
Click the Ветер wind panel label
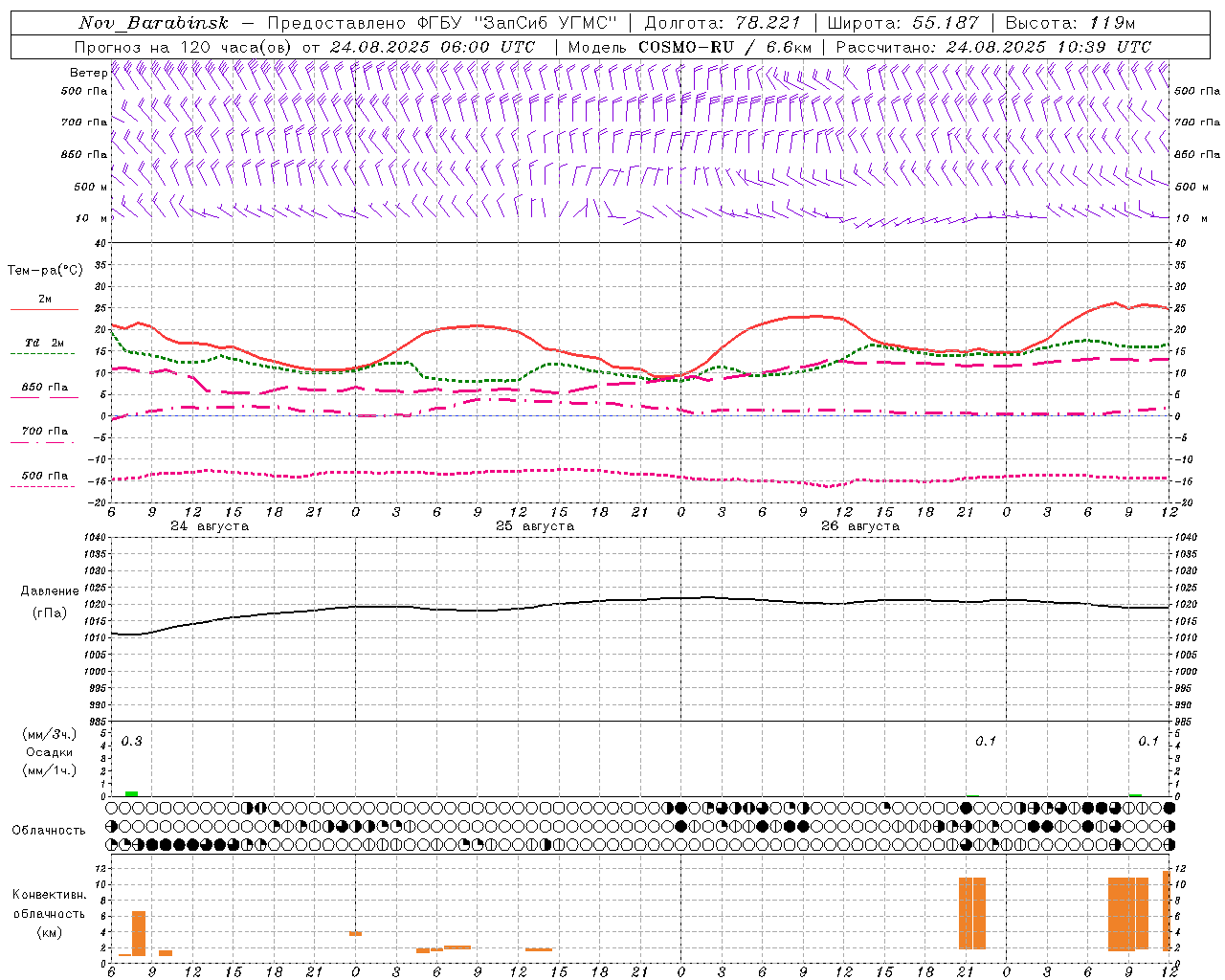[88, 73]
